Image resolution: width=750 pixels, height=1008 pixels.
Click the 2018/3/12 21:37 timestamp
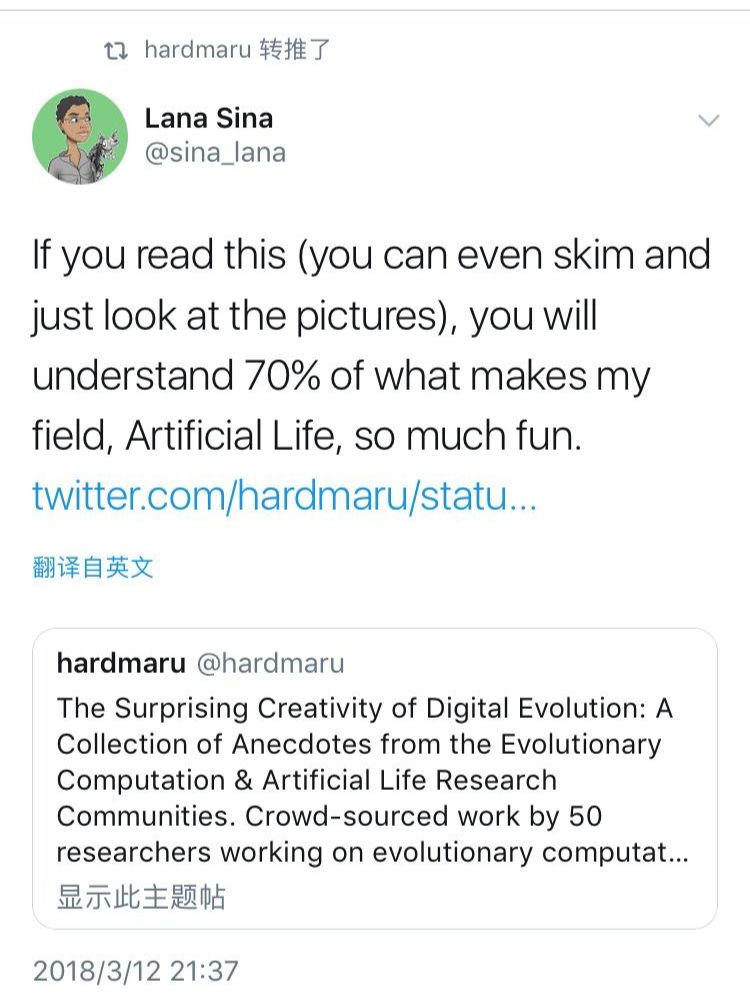(136, 971)
